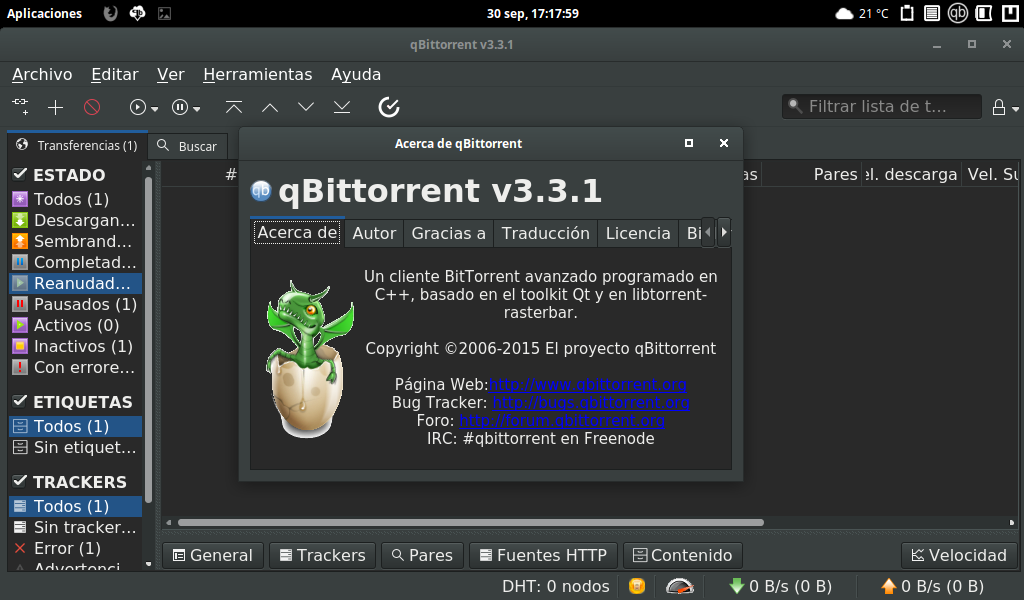Select the Completados status filter
Screen dimensions: 1024x600
click(74, 262)
